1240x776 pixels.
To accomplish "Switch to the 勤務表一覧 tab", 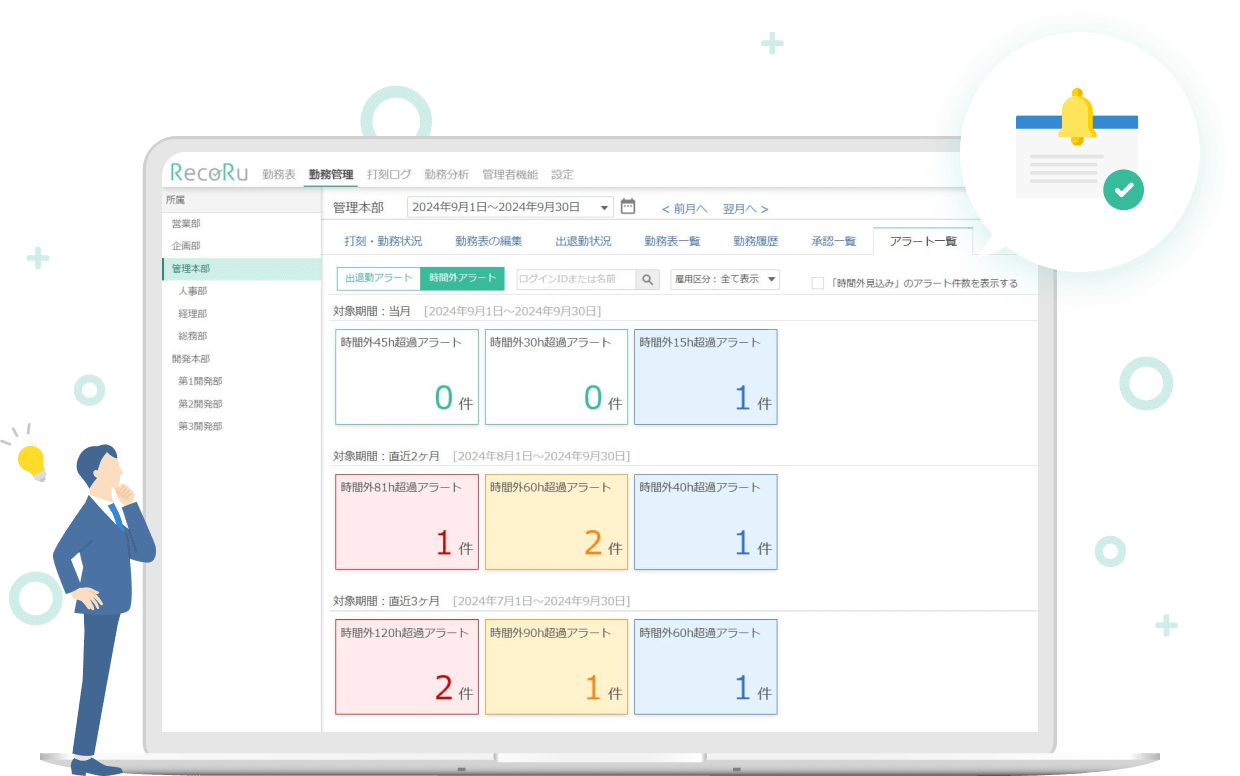I will coord(672,241).
